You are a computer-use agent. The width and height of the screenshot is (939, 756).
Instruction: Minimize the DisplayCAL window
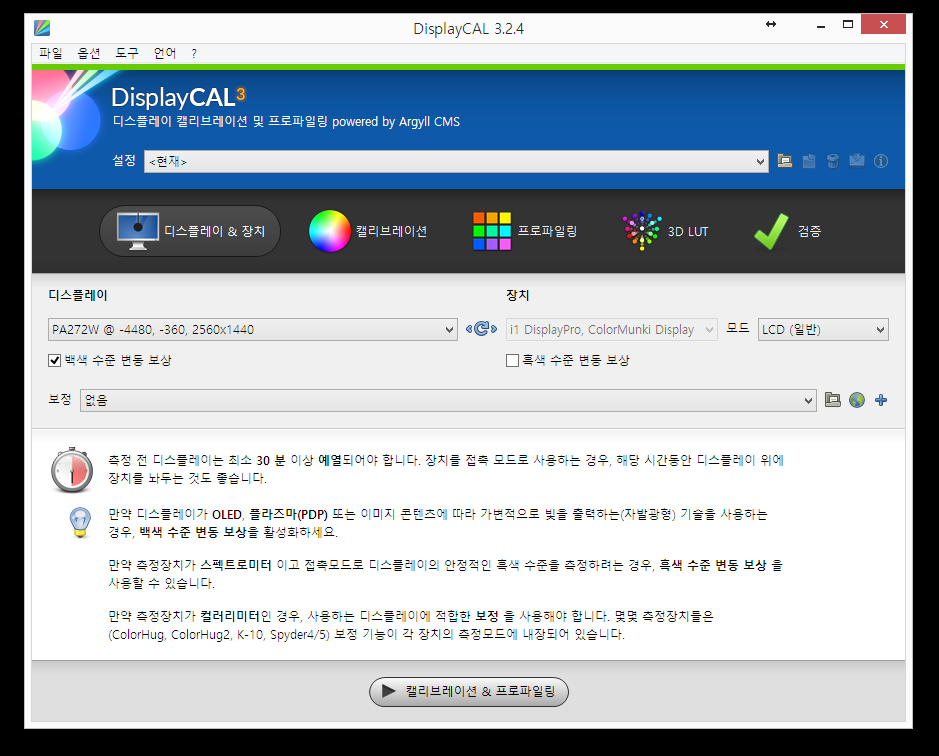pos(821,25)
